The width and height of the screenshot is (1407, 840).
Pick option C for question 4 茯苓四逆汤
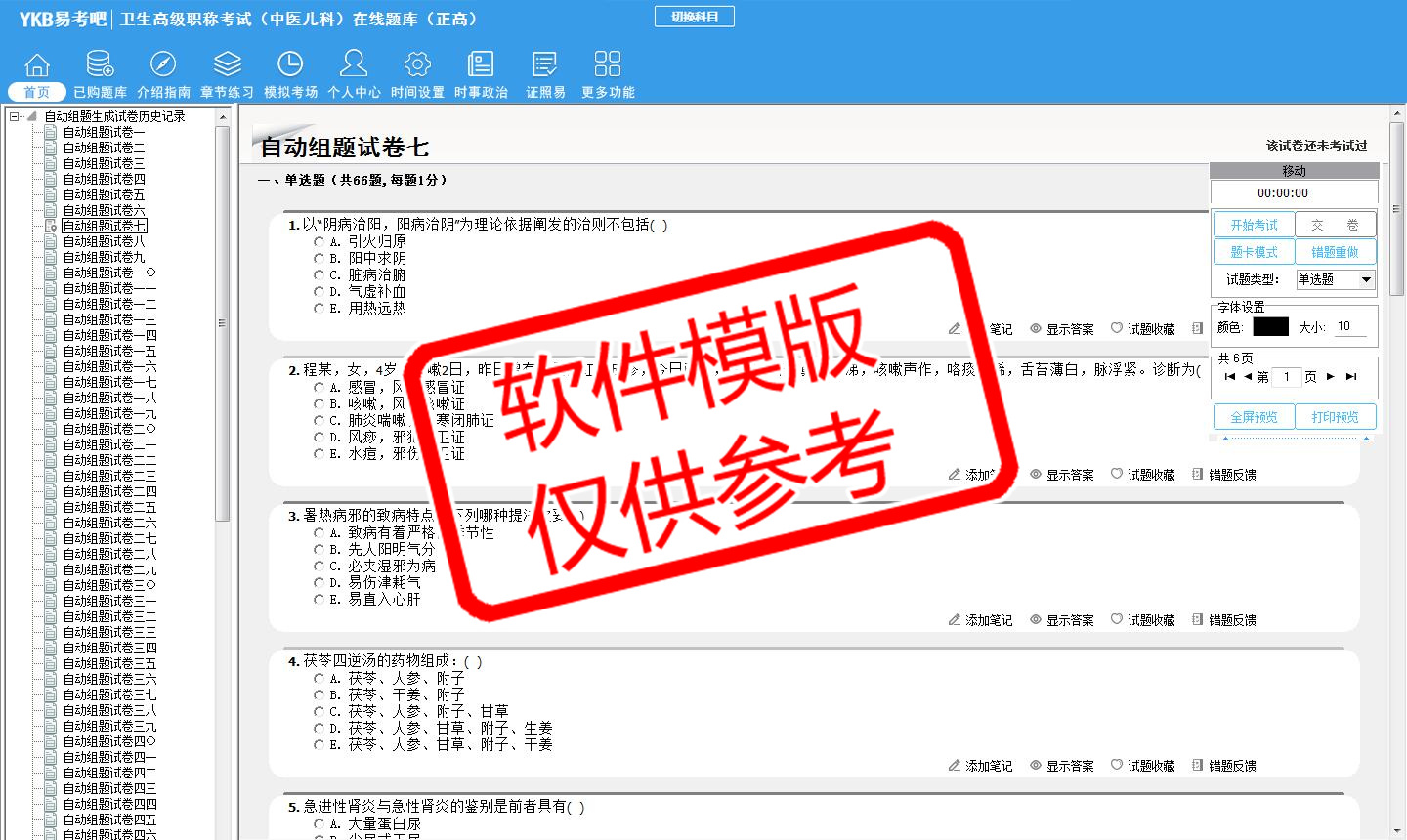tap(319, 712)
